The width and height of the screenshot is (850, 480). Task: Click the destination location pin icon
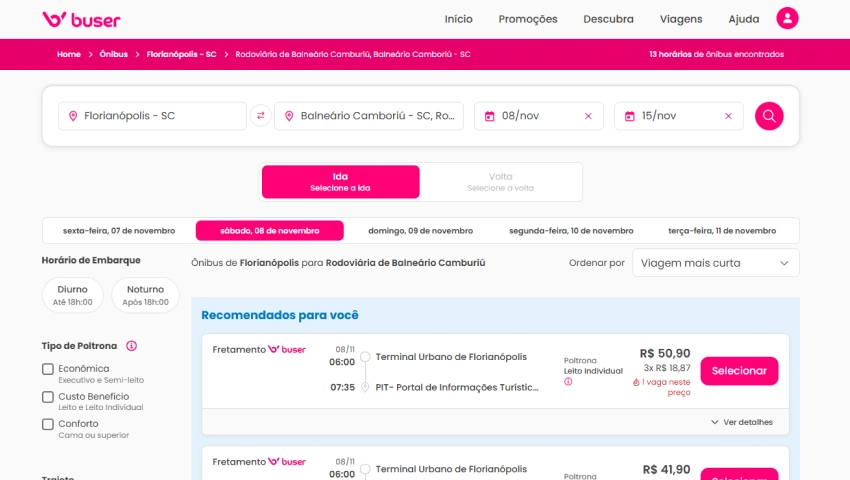289,116
